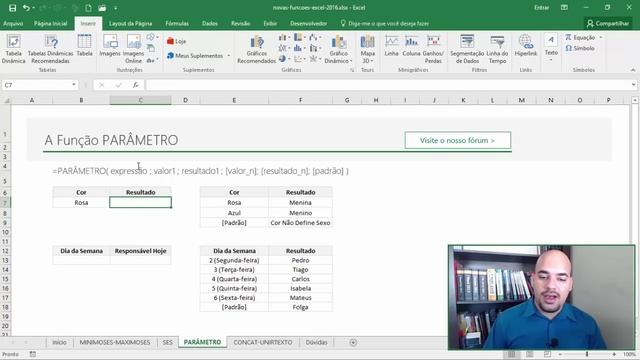Image resolution: width=640 pixels, height=360 pixels.
Task: Insert a Coluna sparkline
Action: click(411, 45)
